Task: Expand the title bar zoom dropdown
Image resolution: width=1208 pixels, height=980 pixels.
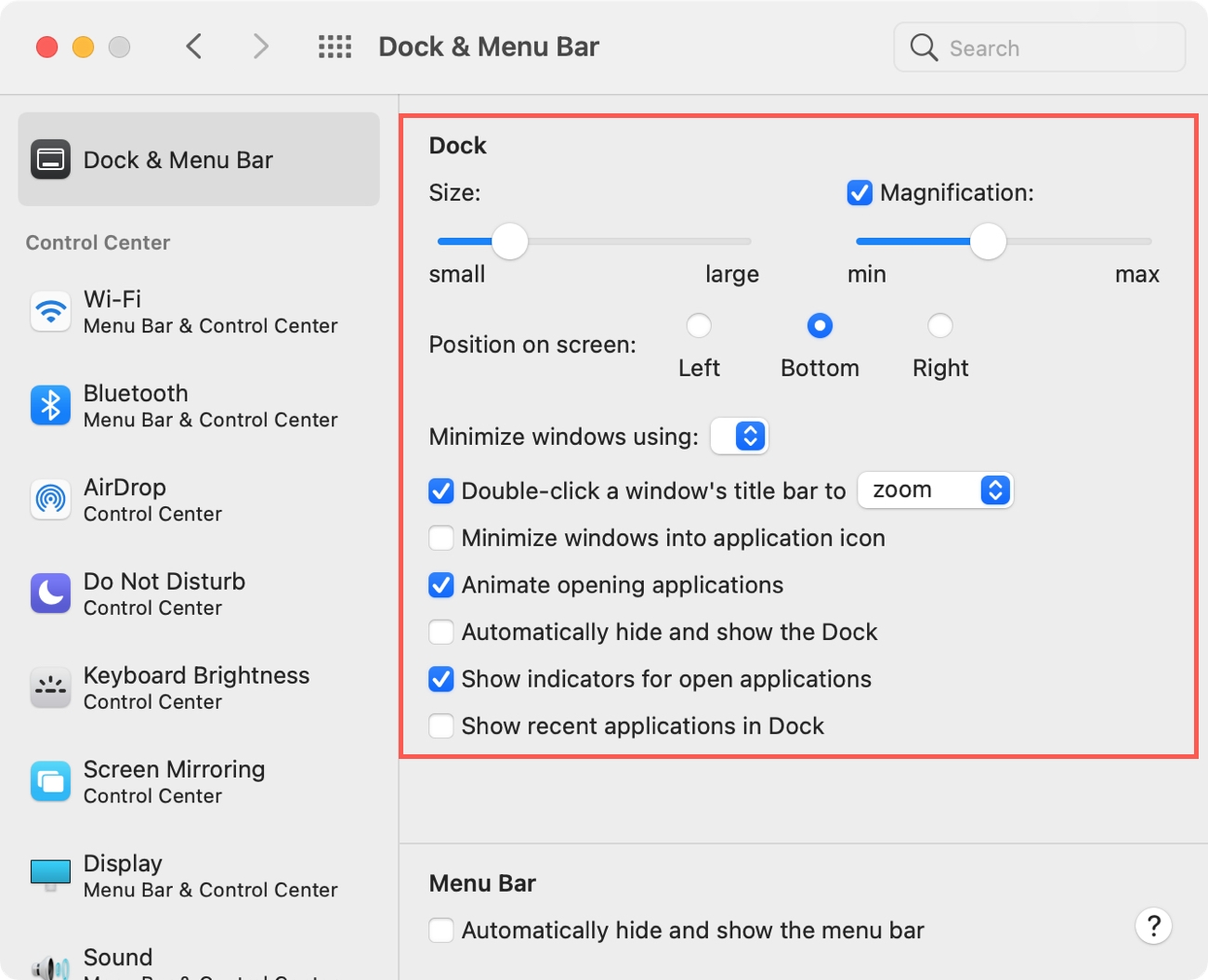Action: pos(935,490)
